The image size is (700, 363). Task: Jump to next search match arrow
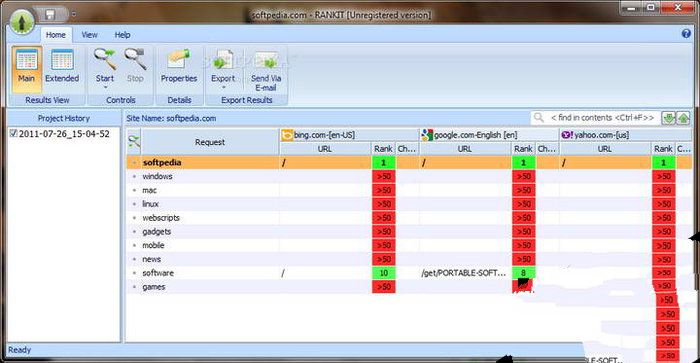[668, 118]
